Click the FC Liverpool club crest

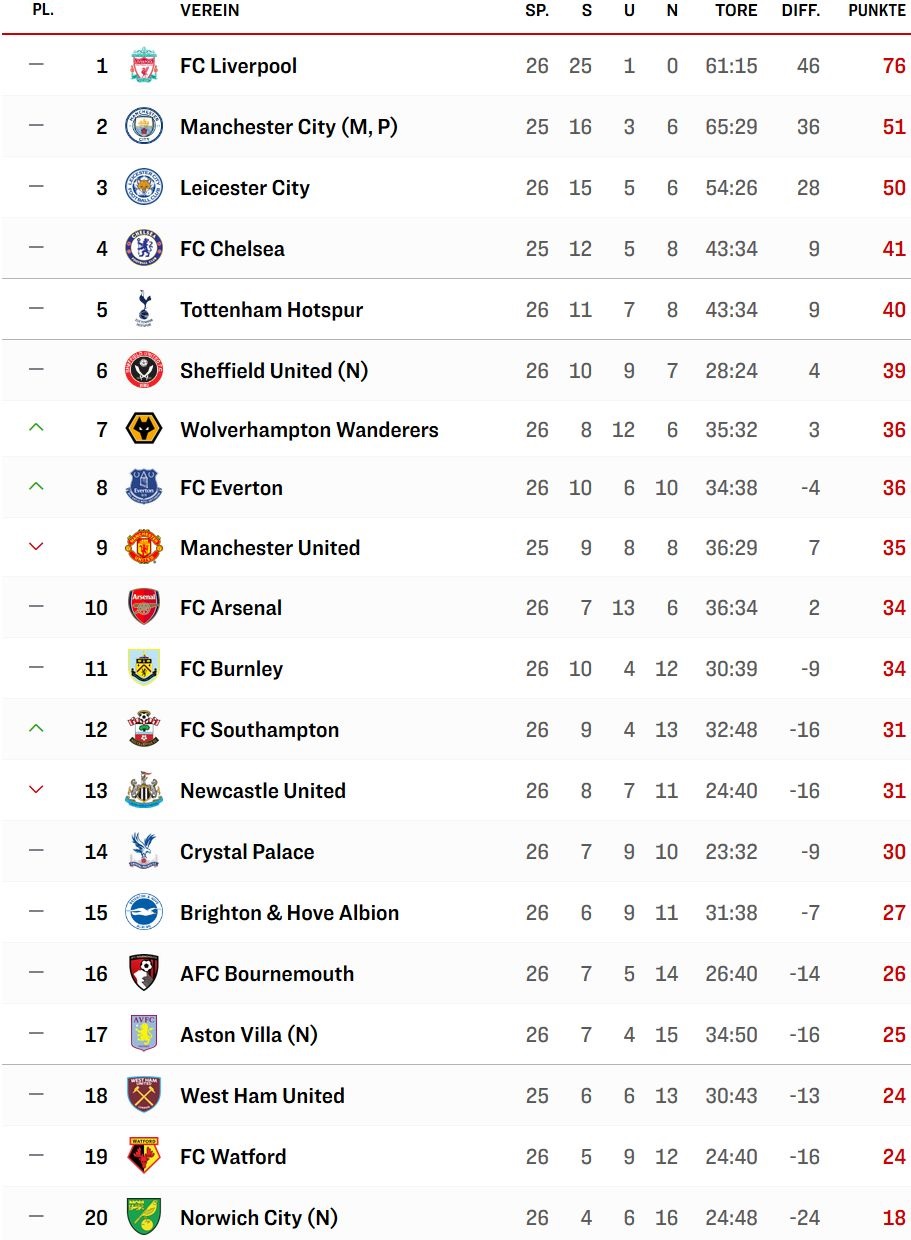(x=144, y=66)
